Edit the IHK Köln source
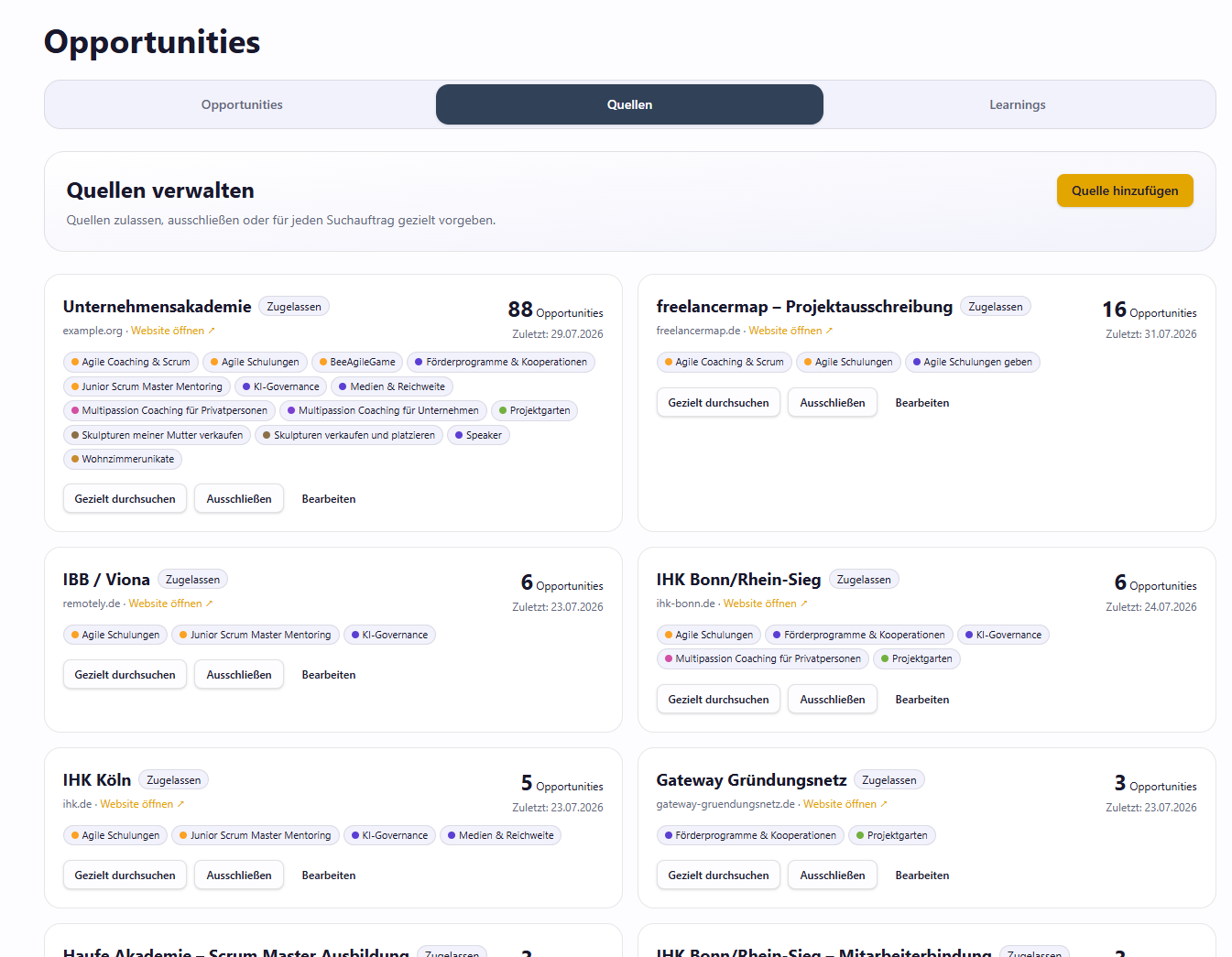The width and height of the screenshot is (1232, 957). [x=329, y=875]
